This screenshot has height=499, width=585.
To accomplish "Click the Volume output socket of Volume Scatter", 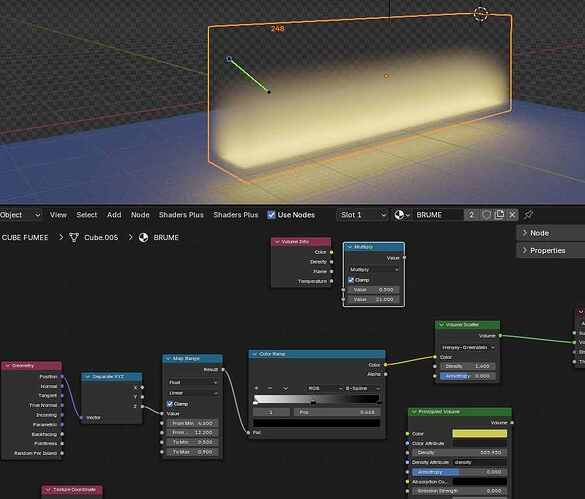I will (x=500, y=336).
